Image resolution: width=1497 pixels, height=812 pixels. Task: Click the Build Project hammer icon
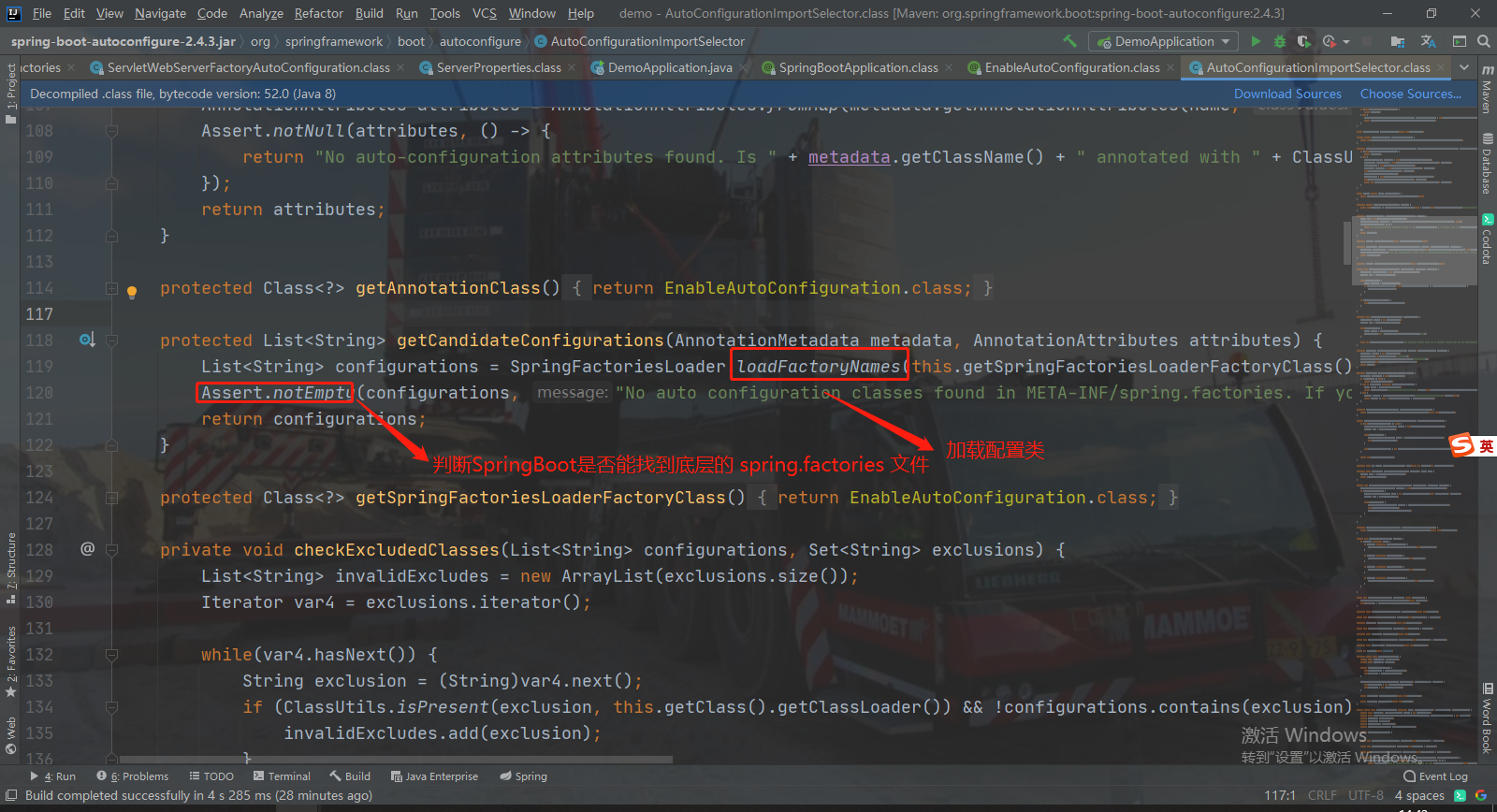1070,41
